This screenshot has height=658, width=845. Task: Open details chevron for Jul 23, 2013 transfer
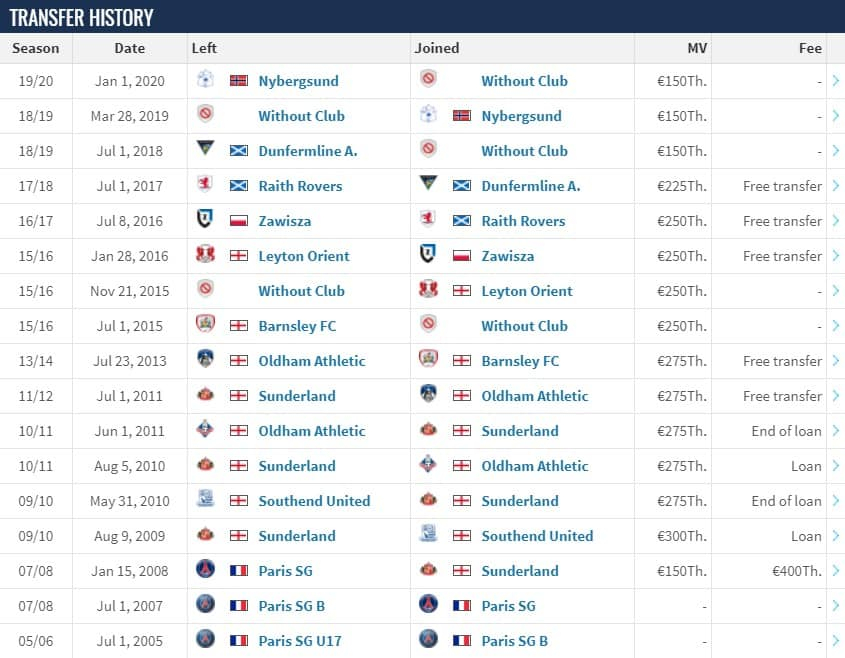[x=835, y=361]
